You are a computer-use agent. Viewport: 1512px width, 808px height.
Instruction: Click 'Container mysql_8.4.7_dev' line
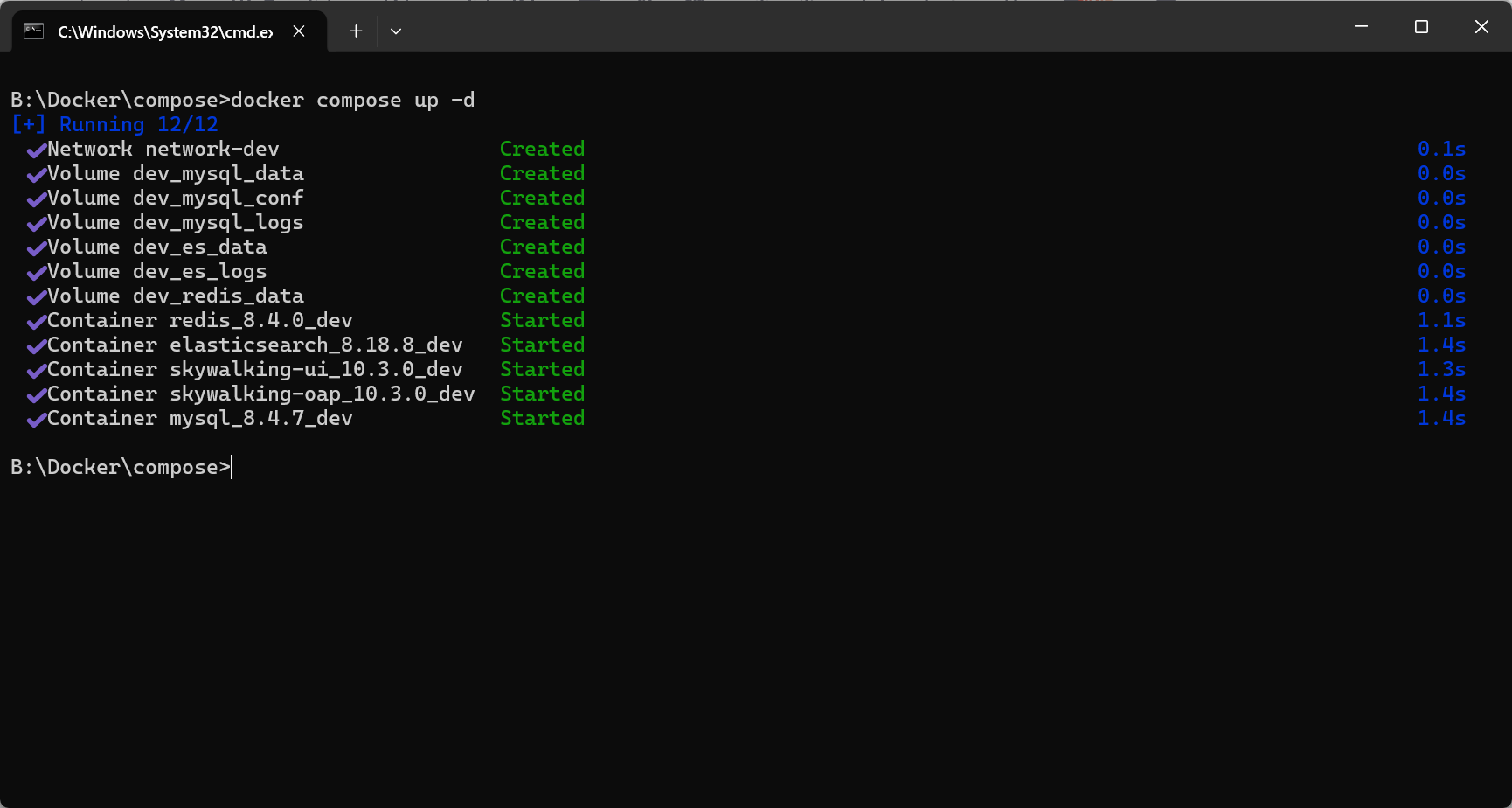pyautogui.click(x=200, y=418)
